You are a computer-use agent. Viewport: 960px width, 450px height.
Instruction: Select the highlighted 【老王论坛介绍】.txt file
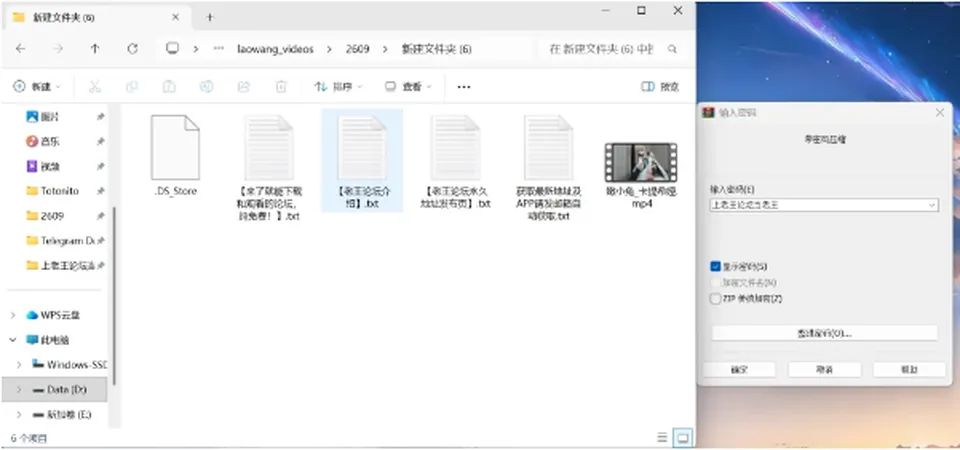pos(362,160)
